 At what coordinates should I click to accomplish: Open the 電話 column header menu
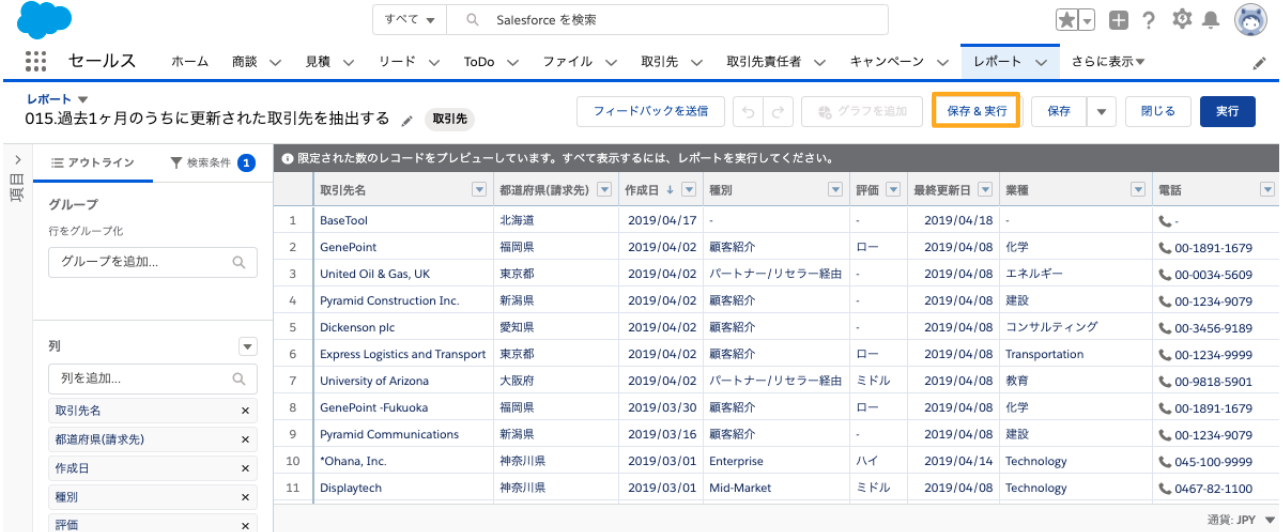(x=1268, y=190)
